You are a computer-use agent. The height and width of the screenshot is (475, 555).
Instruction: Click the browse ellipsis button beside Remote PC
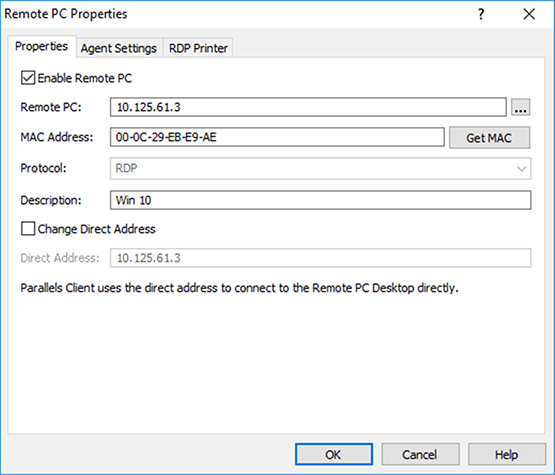pyautogui.click(x=520, y=107)
